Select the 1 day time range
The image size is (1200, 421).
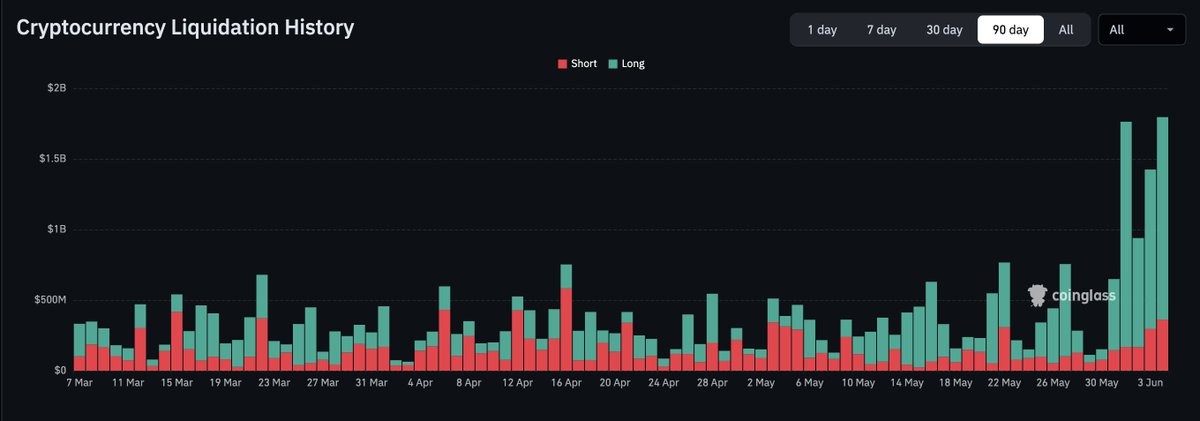[x=821, y=30]
